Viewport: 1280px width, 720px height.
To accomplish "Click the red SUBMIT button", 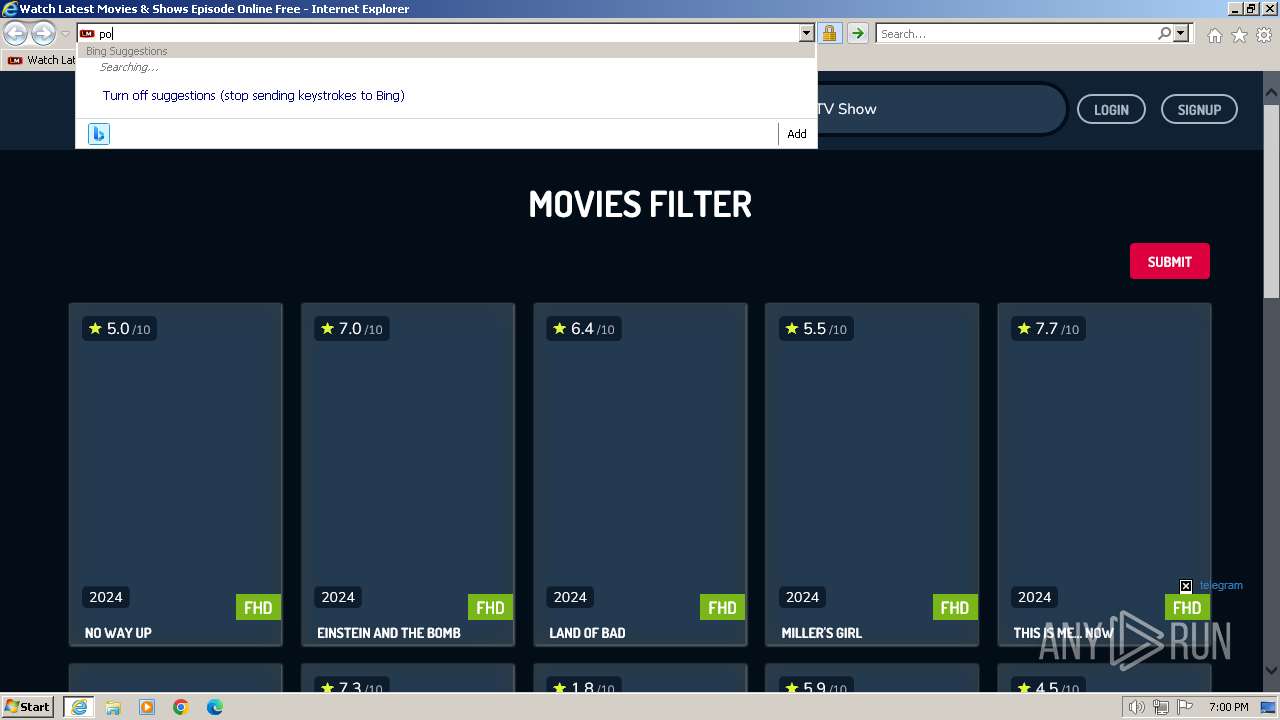I will click(x=1169, y=261).
